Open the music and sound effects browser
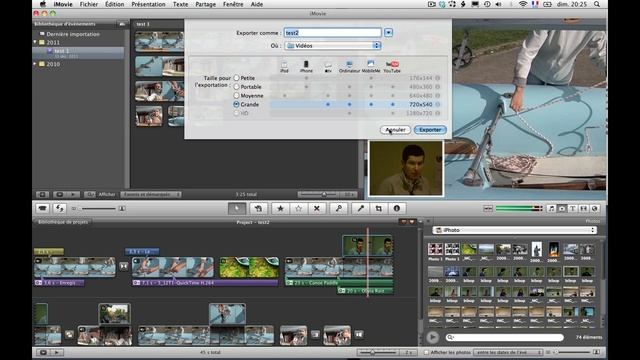Viewport: 640px width, 360px height. (551, 209)
